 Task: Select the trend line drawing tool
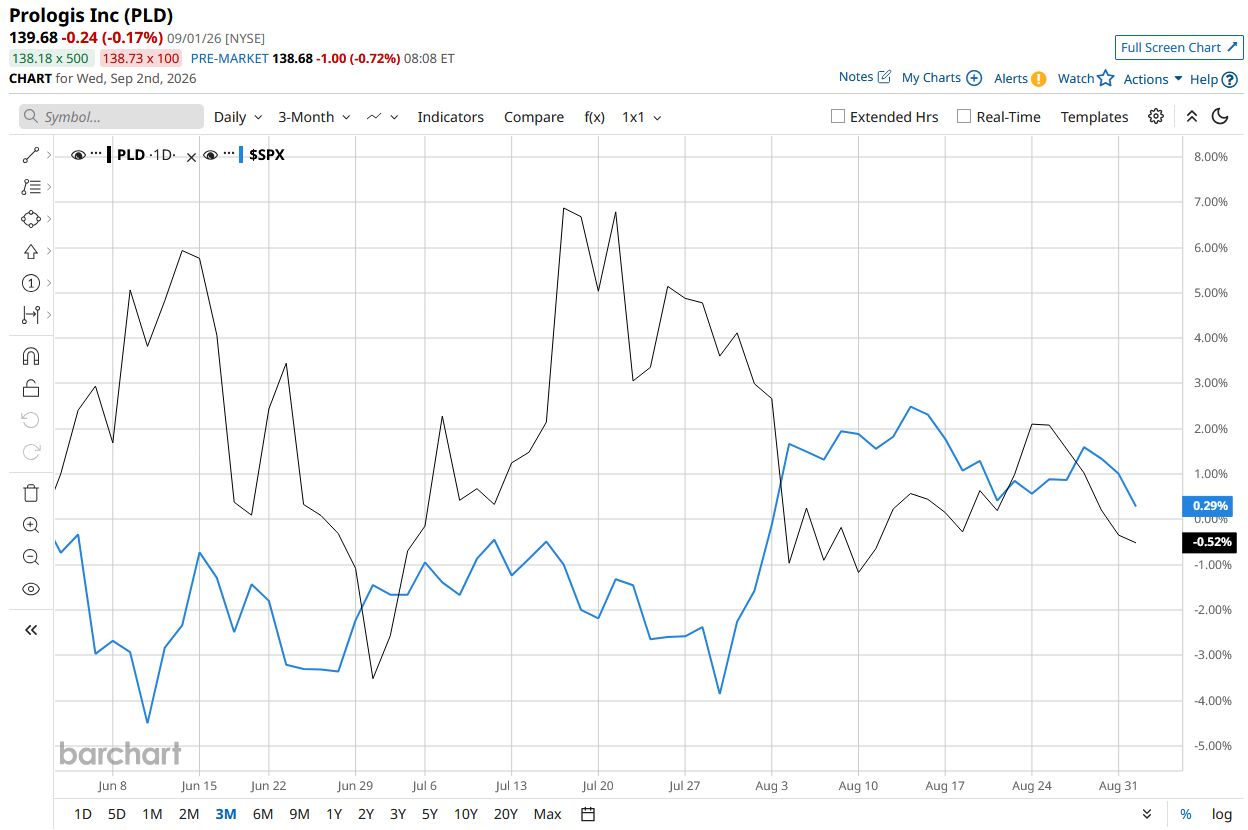pyautogui.click(x=31, y=155)
